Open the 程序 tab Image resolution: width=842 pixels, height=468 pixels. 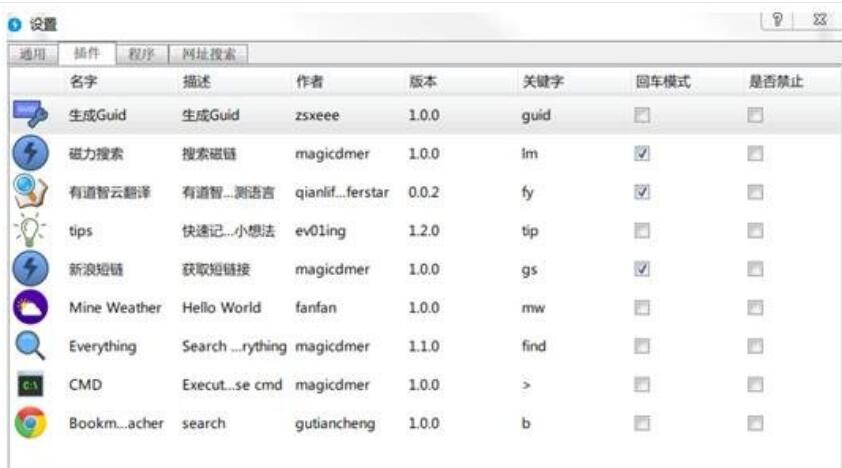coord(142,54)
